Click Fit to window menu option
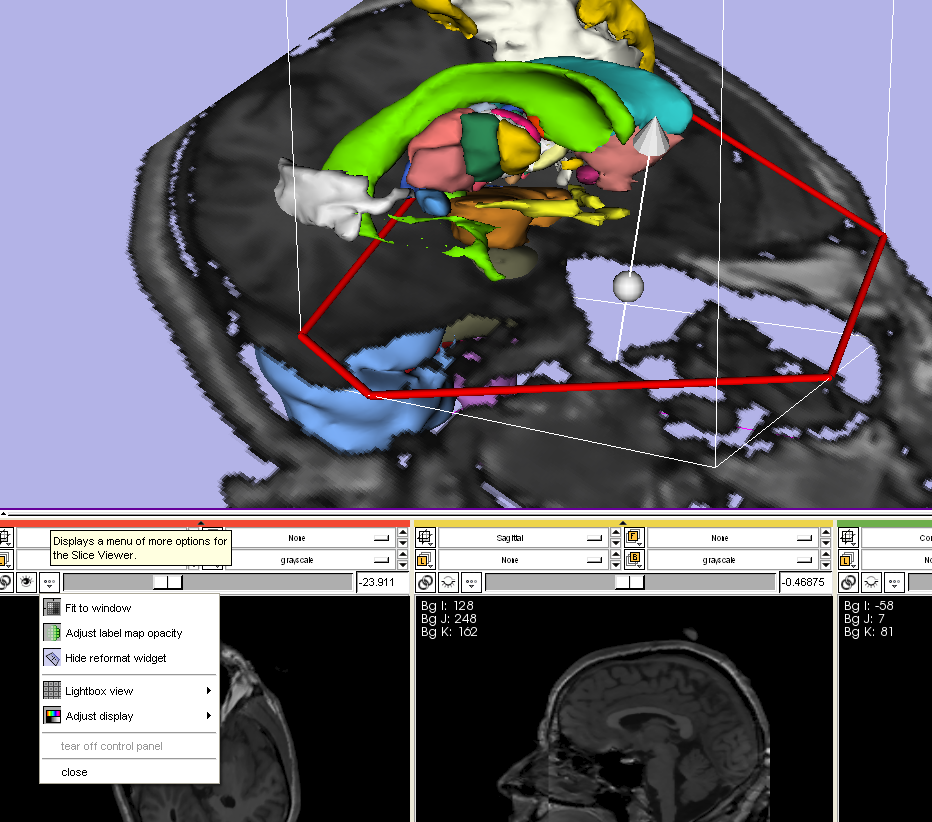 (98, 608)
